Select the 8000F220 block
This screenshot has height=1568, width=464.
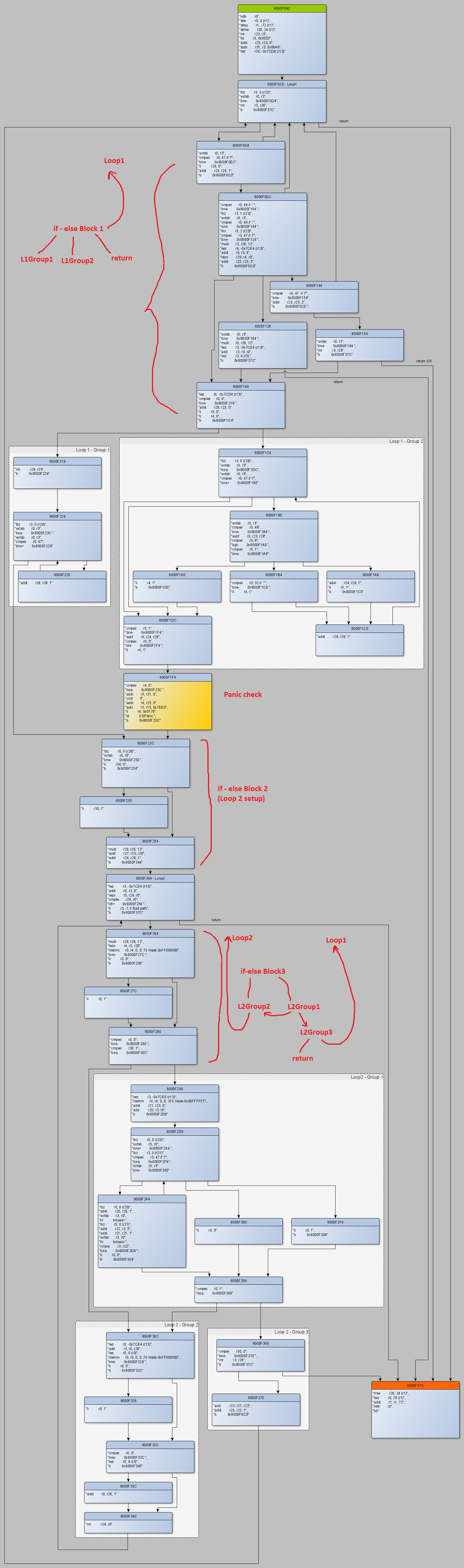coord(62,587)
